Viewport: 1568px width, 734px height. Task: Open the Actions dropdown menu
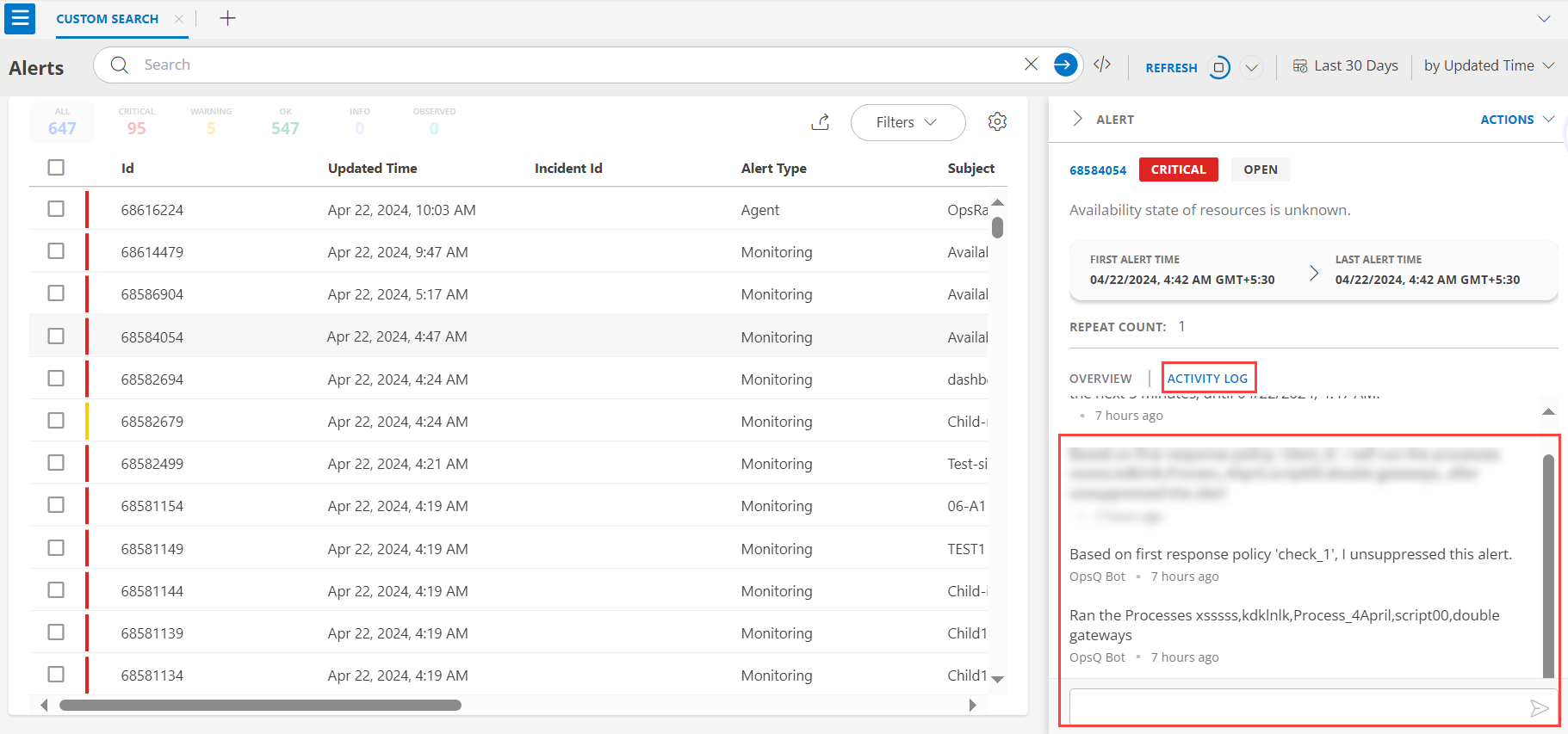[1517, 120]
